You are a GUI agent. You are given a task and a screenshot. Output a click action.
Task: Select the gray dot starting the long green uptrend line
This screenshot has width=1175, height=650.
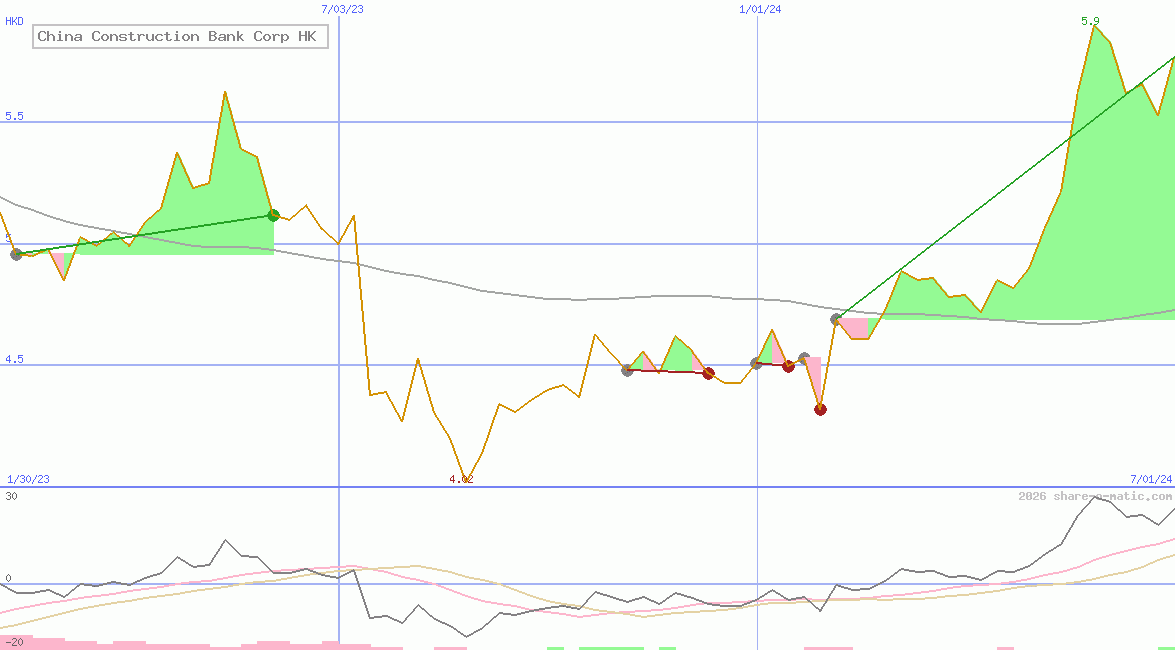coord(835,321)
